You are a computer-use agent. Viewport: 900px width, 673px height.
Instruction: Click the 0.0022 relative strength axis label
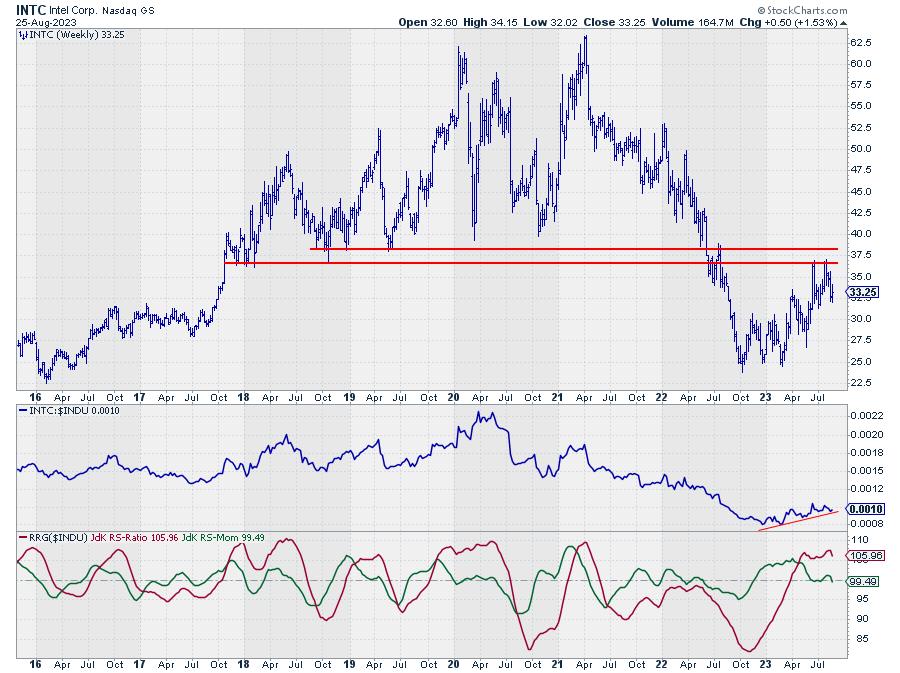tap(867, 416)
